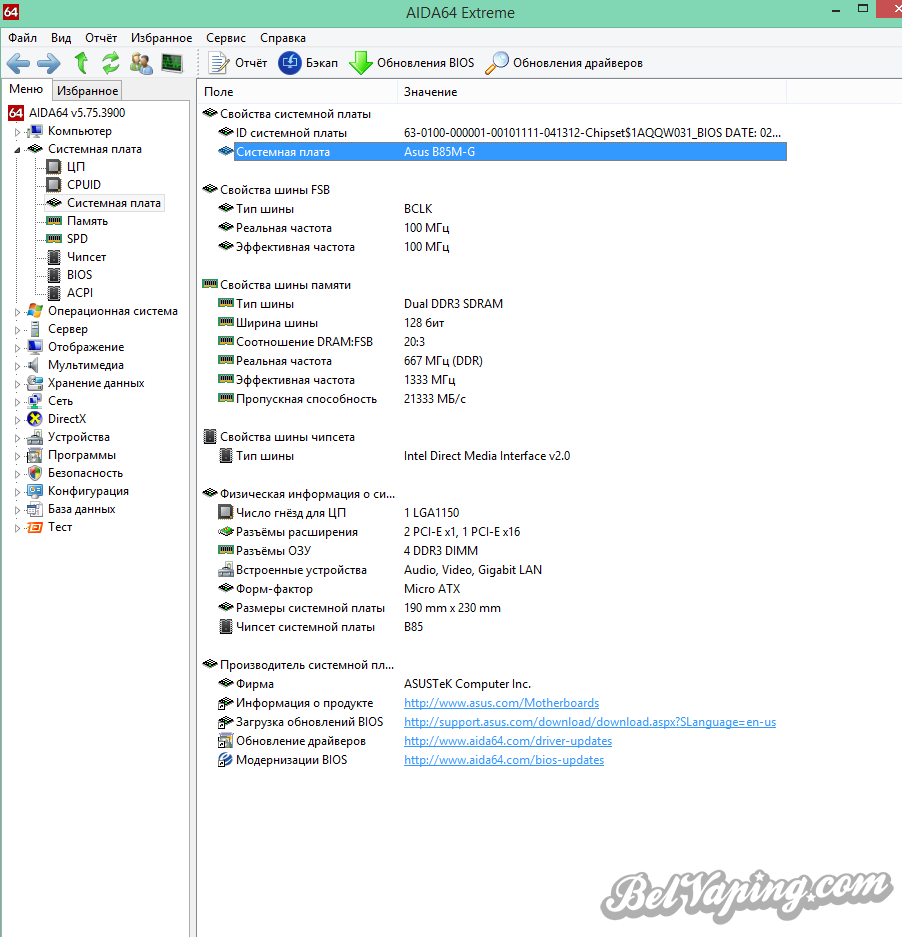The height and width of the screenshot is (937, 902).
Task: Click the Back navigation arrow
Action: 18,63
